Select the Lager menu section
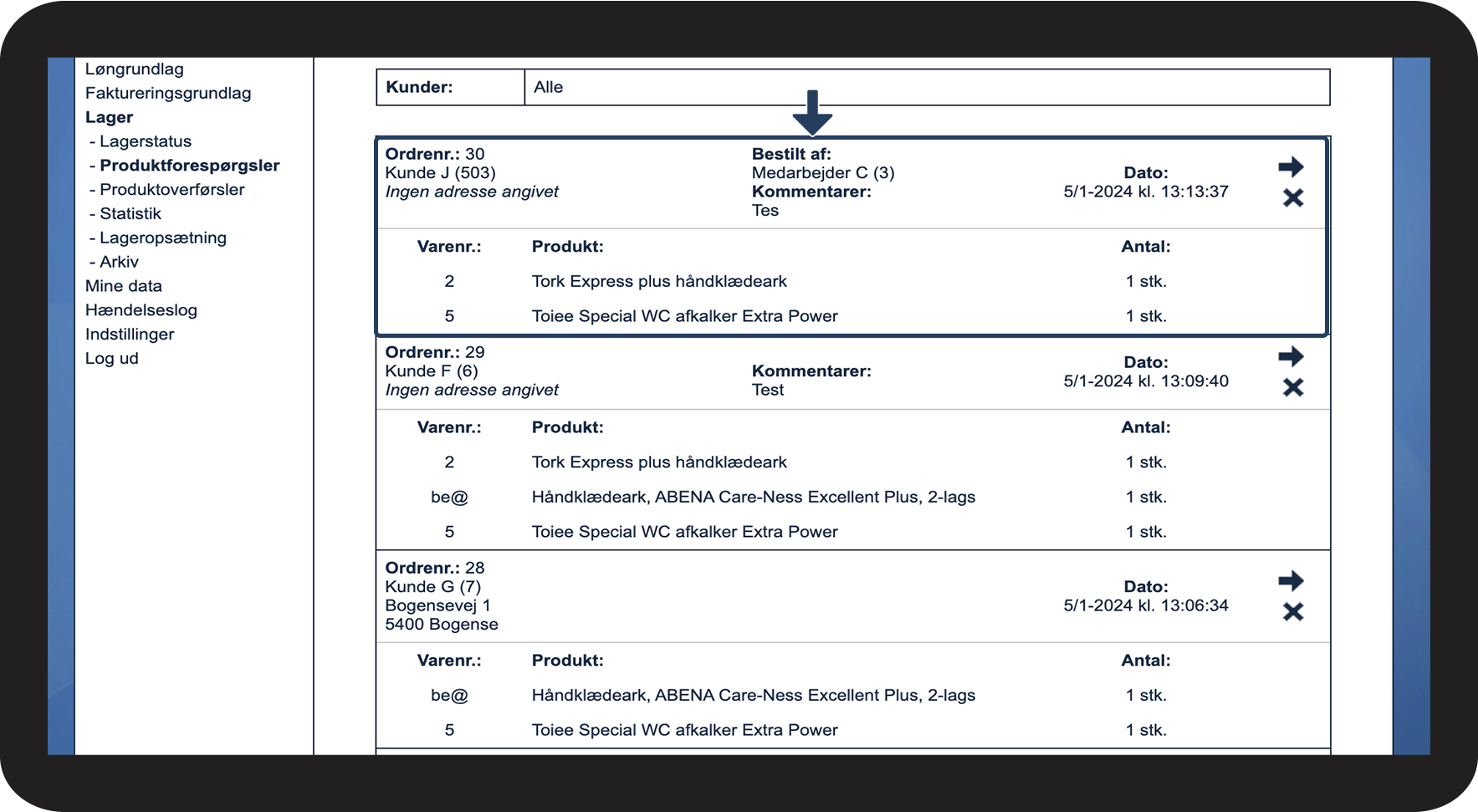The height and width of the screenshot is (812, 1478). (x=109, y=118)
